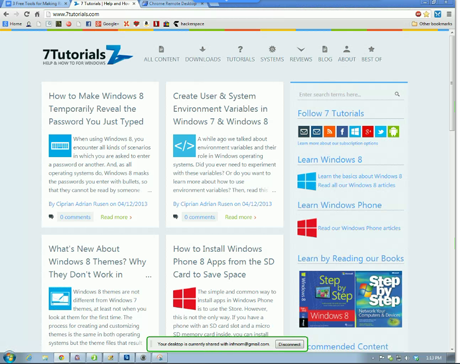Click the keyboard icon in password article
This screenshot has width=460, height=364.
pyautogui.click(x=60, y=146)
